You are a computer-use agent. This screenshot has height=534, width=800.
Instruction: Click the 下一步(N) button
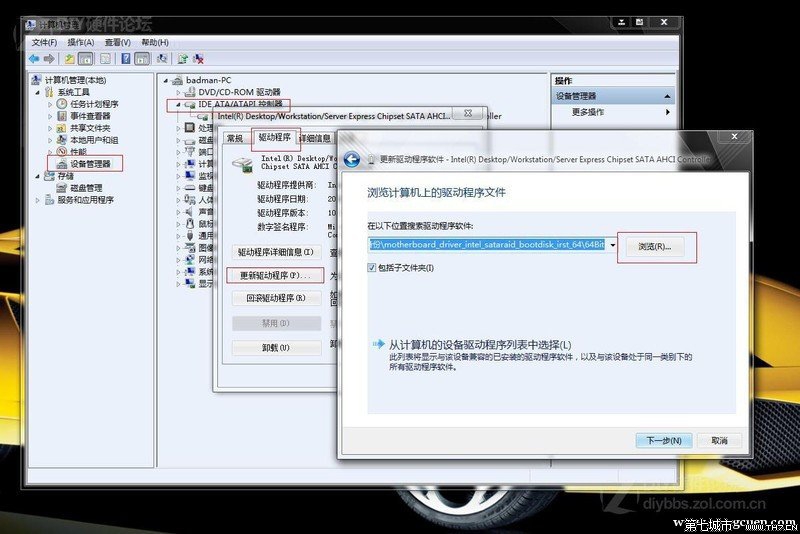[x=664, y=441]
